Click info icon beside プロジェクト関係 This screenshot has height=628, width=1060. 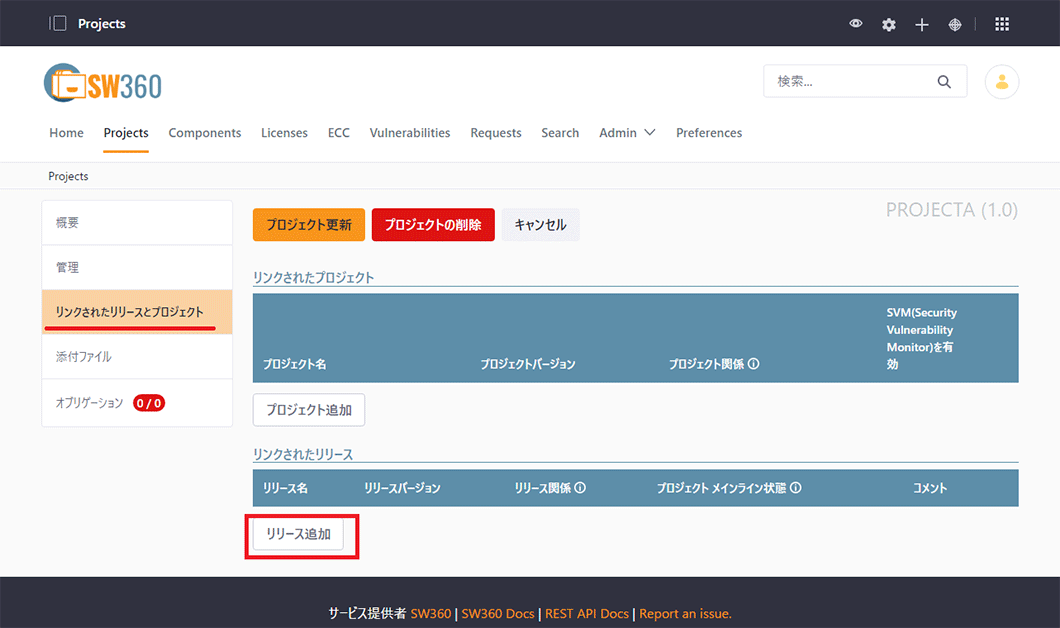coord(754,364)
